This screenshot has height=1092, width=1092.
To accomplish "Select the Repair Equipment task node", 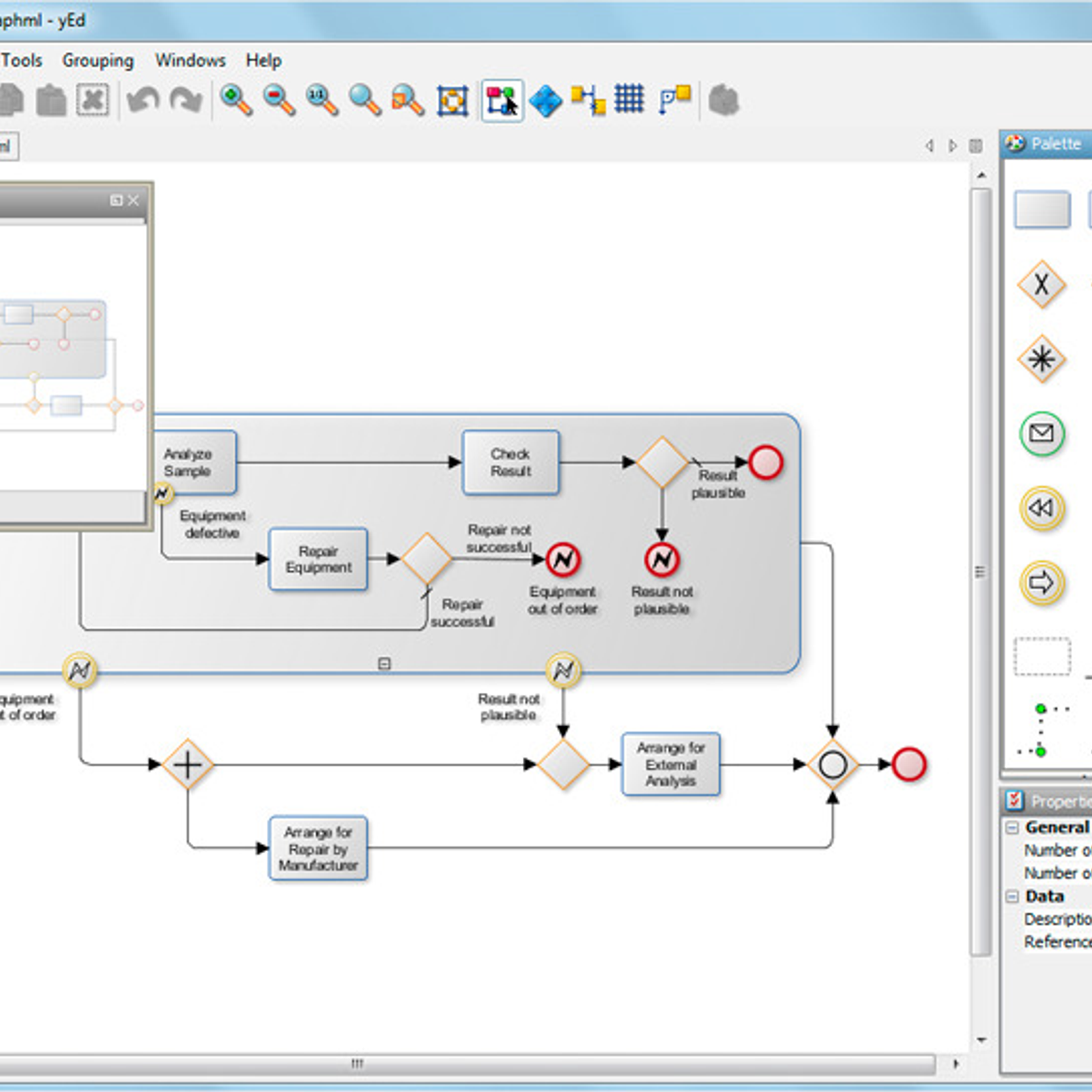I will [x=318, y=559].
